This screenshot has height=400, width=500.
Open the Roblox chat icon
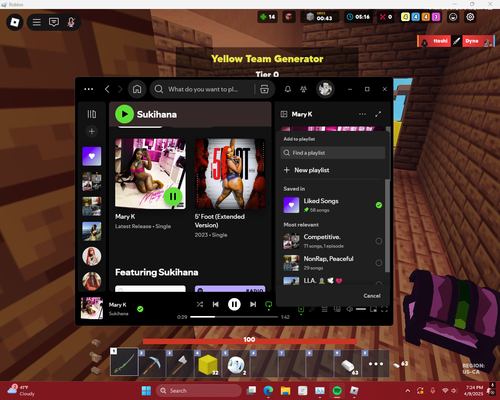coord(54,22)
